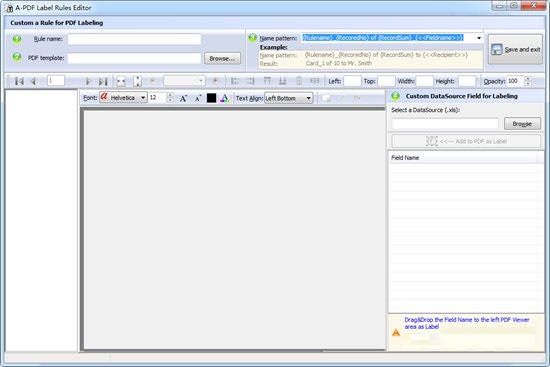Go to the next page
Image resolution: width=550 pixels, height=367 pixels.
click(88, 81)
